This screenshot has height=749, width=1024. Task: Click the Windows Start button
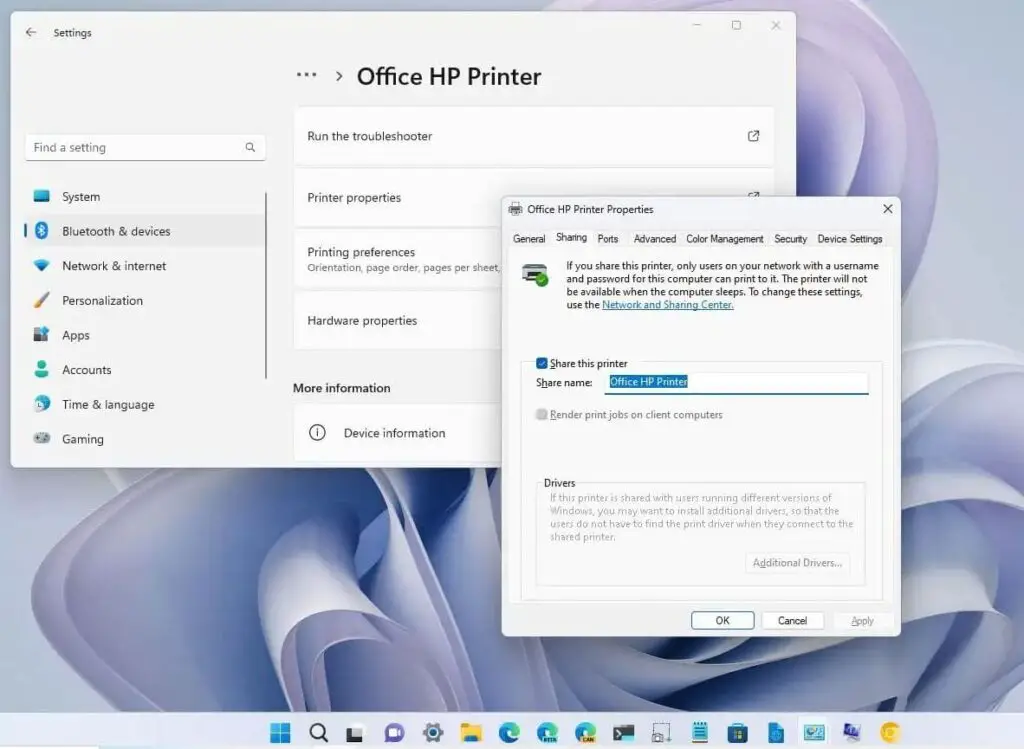click(x=281, y=733)
